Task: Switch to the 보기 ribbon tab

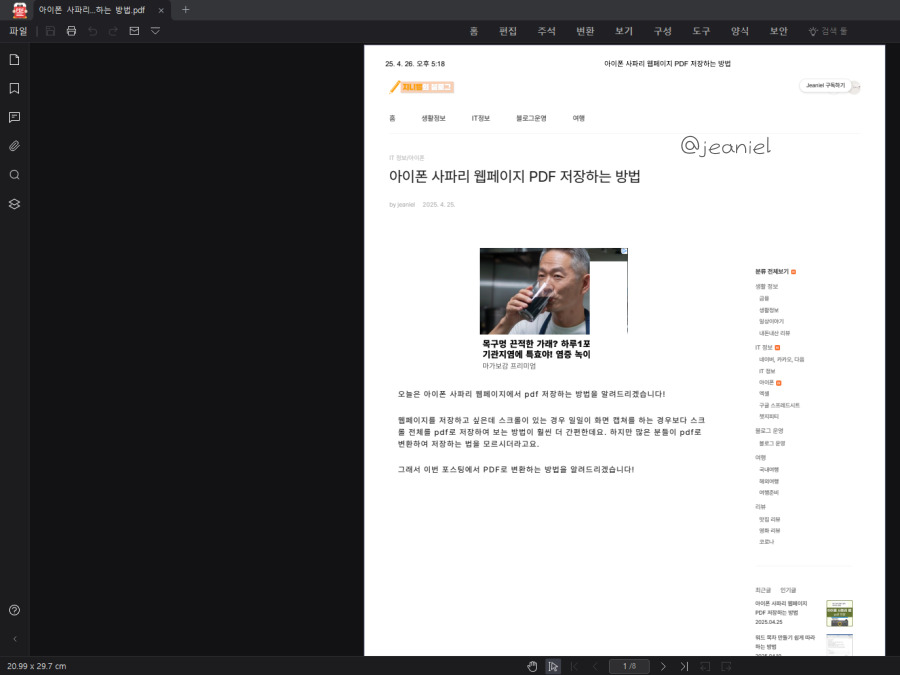Action: pyautogui.click(x=624, y=31)
